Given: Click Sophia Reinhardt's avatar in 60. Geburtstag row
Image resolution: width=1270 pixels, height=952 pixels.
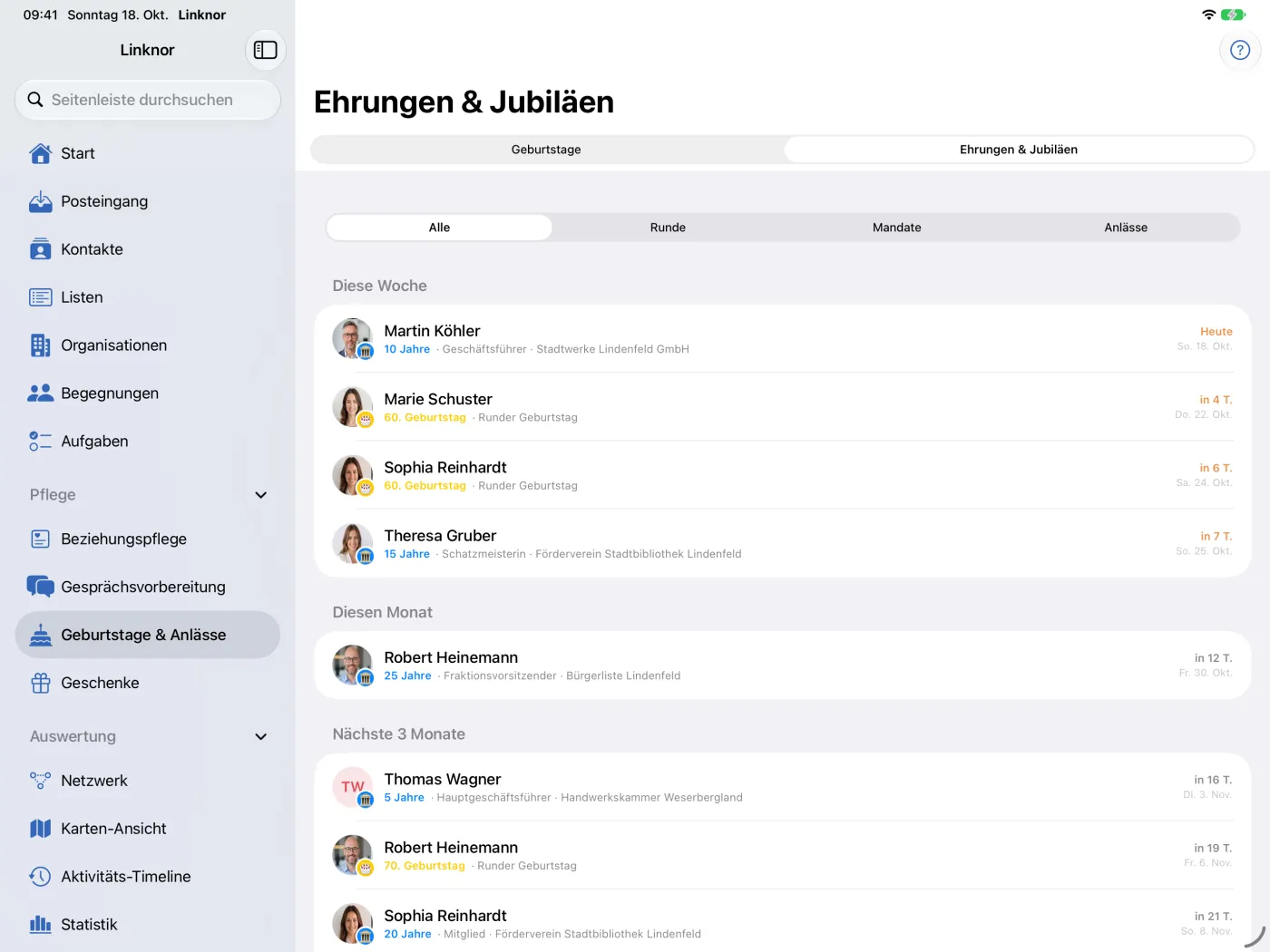Looking at the screenshot, I should [x=352, y=475].
